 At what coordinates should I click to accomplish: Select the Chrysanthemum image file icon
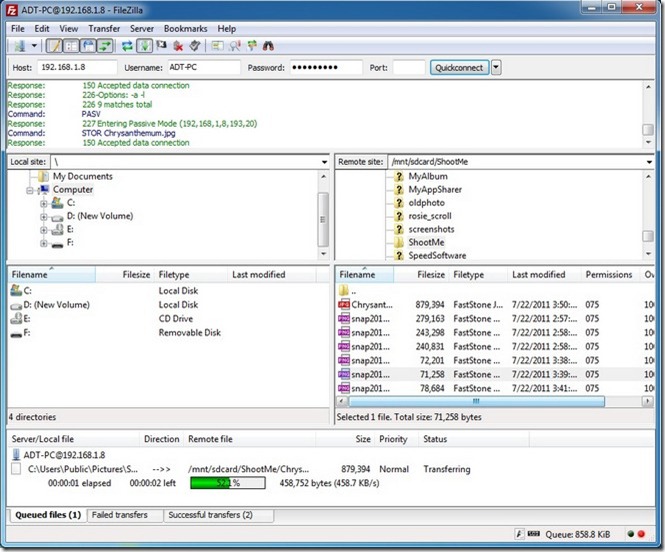[x=344, y=304]
